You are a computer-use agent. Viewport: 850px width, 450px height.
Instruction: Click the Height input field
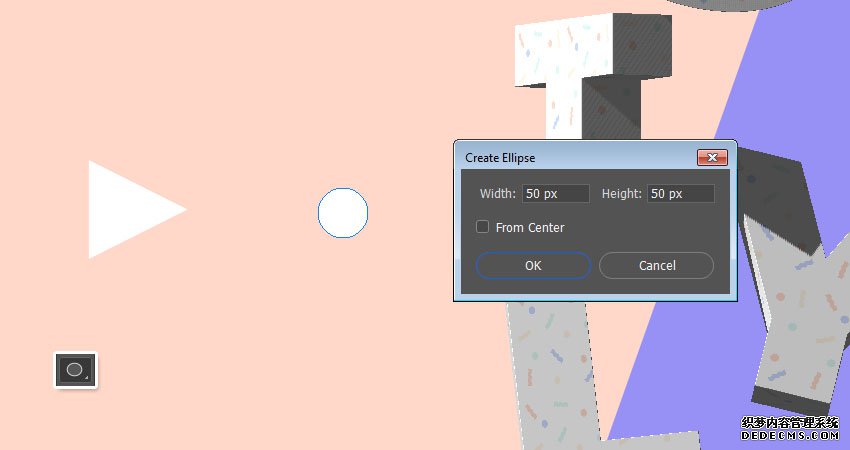point(681,194)
